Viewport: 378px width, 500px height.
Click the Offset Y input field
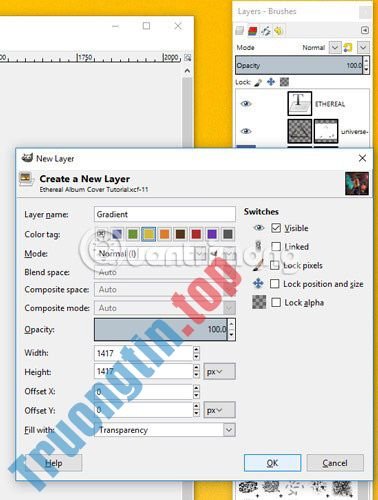[143, 410]
